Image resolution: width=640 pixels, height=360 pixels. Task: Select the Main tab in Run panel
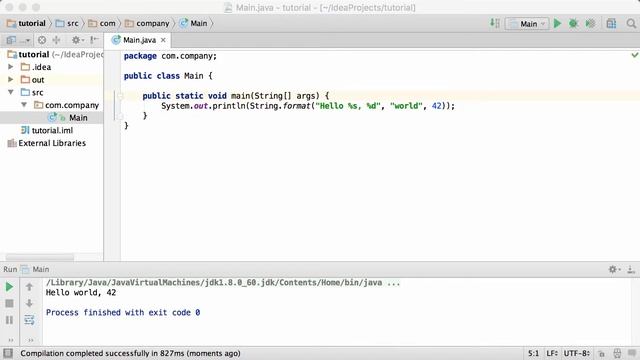(x=36, y=269)
